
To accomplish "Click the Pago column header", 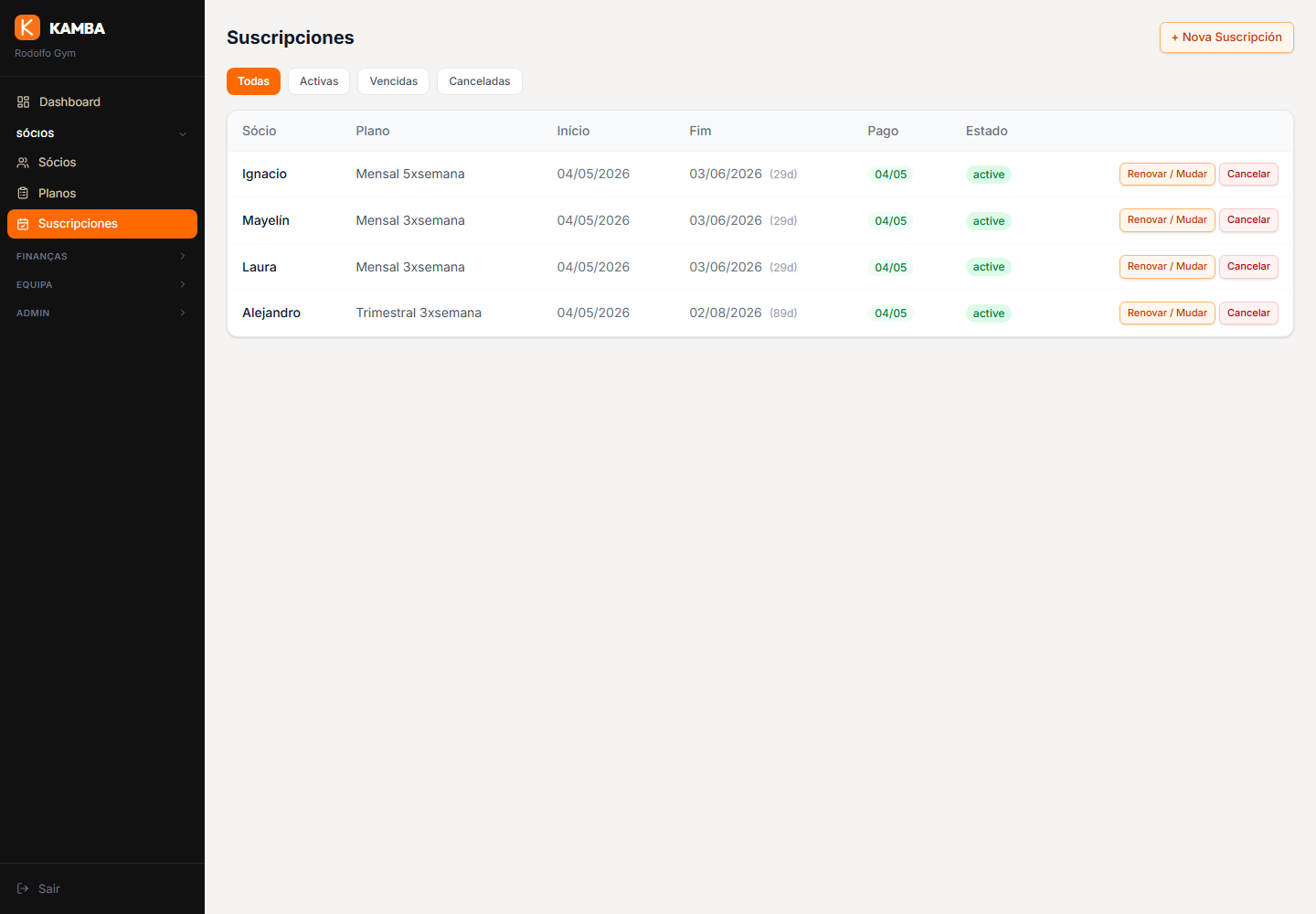I will (883, 132).
